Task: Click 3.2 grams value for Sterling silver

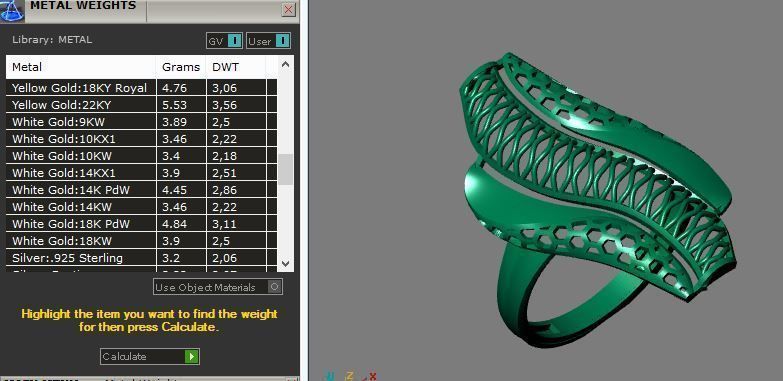Action: click(x=170, y=258)
